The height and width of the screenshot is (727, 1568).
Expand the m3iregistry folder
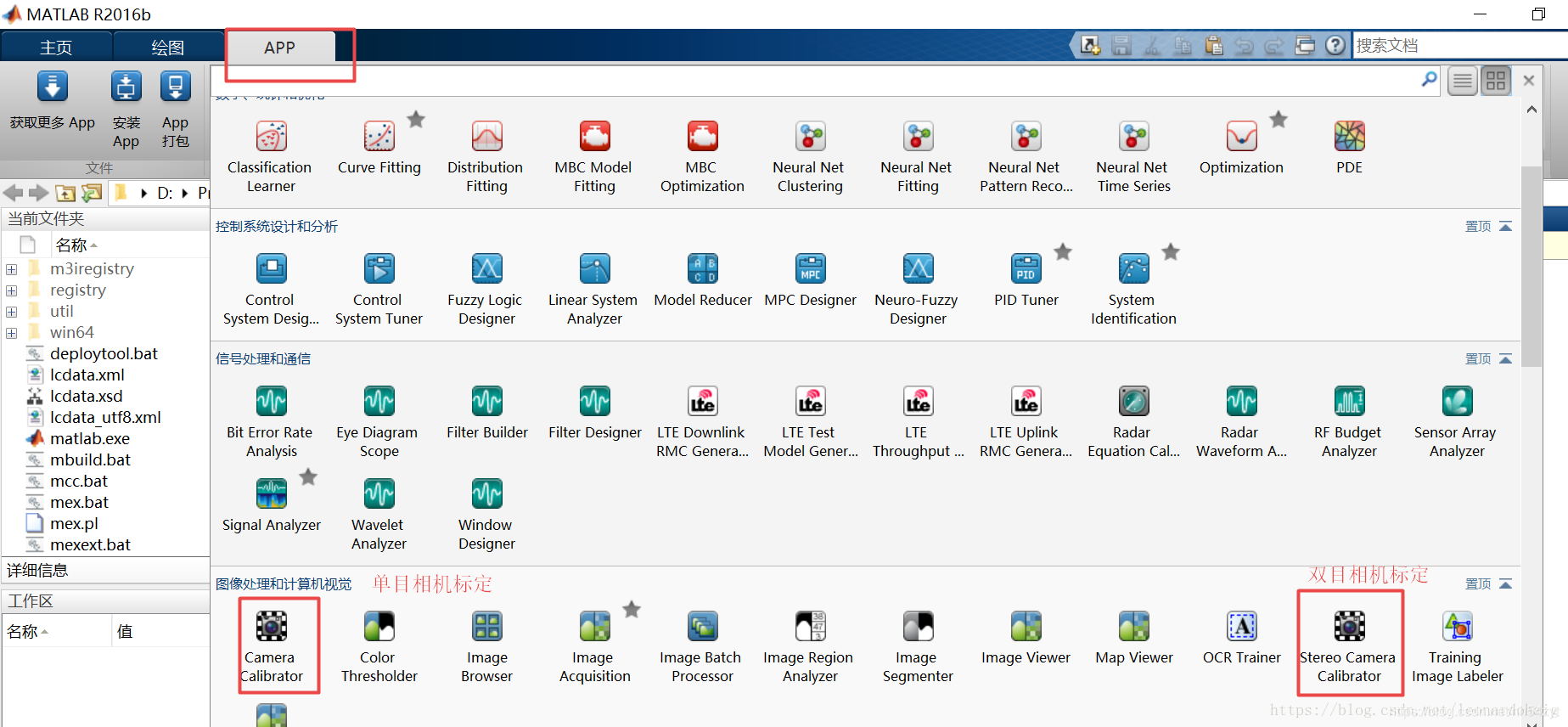pyautogui.click(x=12, y=269)
